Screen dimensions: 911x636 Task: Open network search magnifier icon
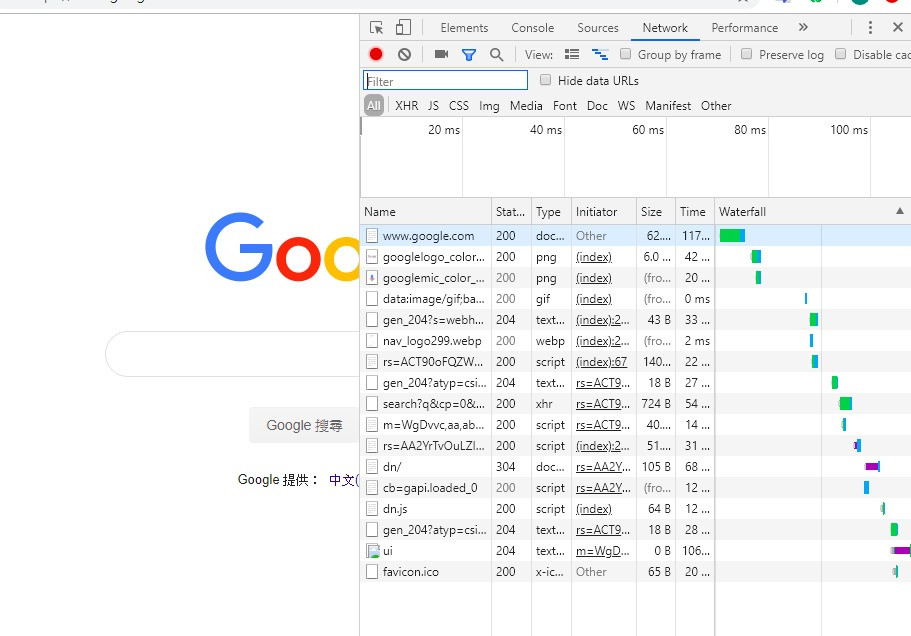[x=496, y=55]
